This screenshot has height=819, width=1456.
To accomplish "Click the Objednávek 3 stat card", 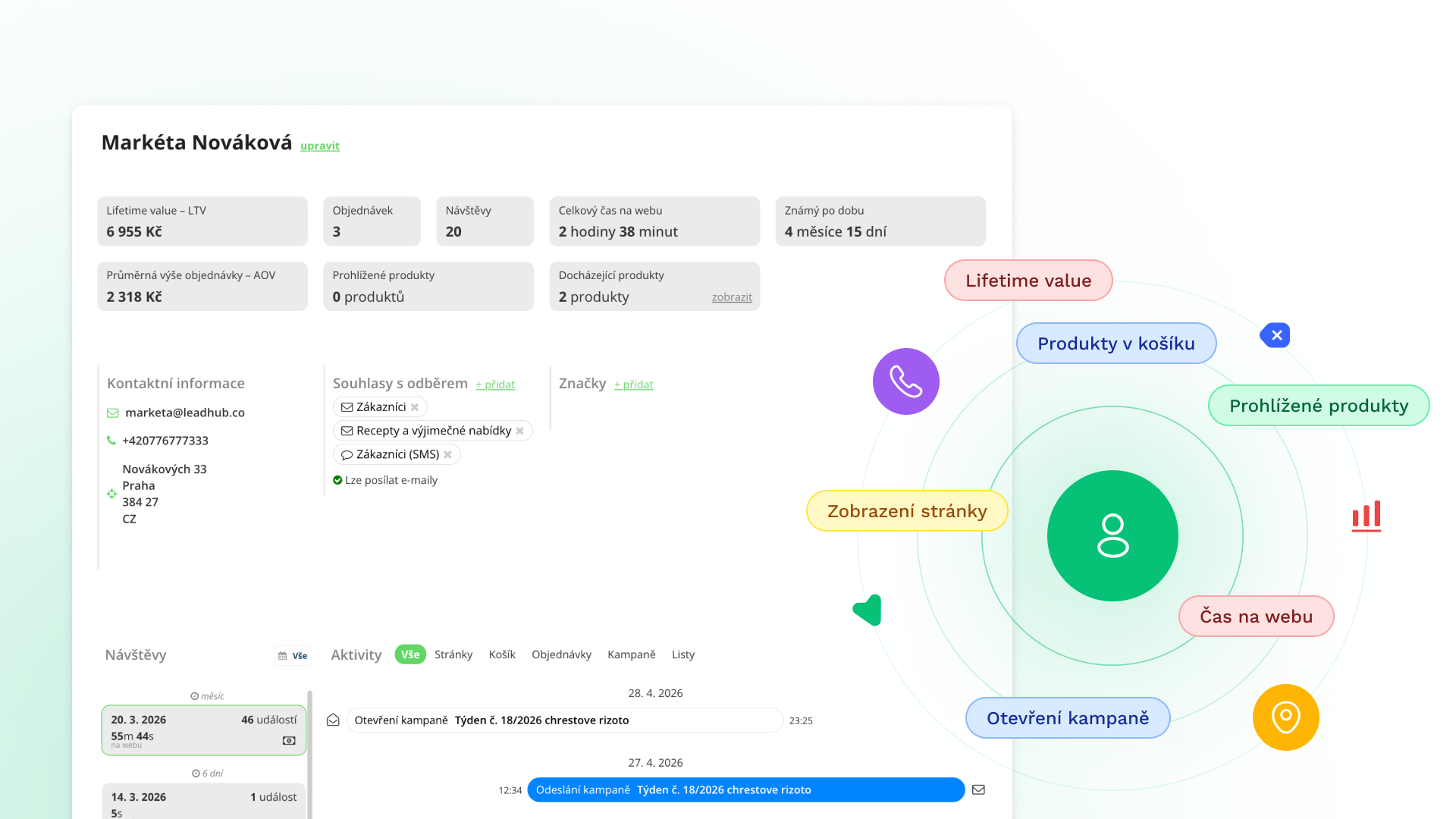I will pyautogui.click(x=372, y=221).
